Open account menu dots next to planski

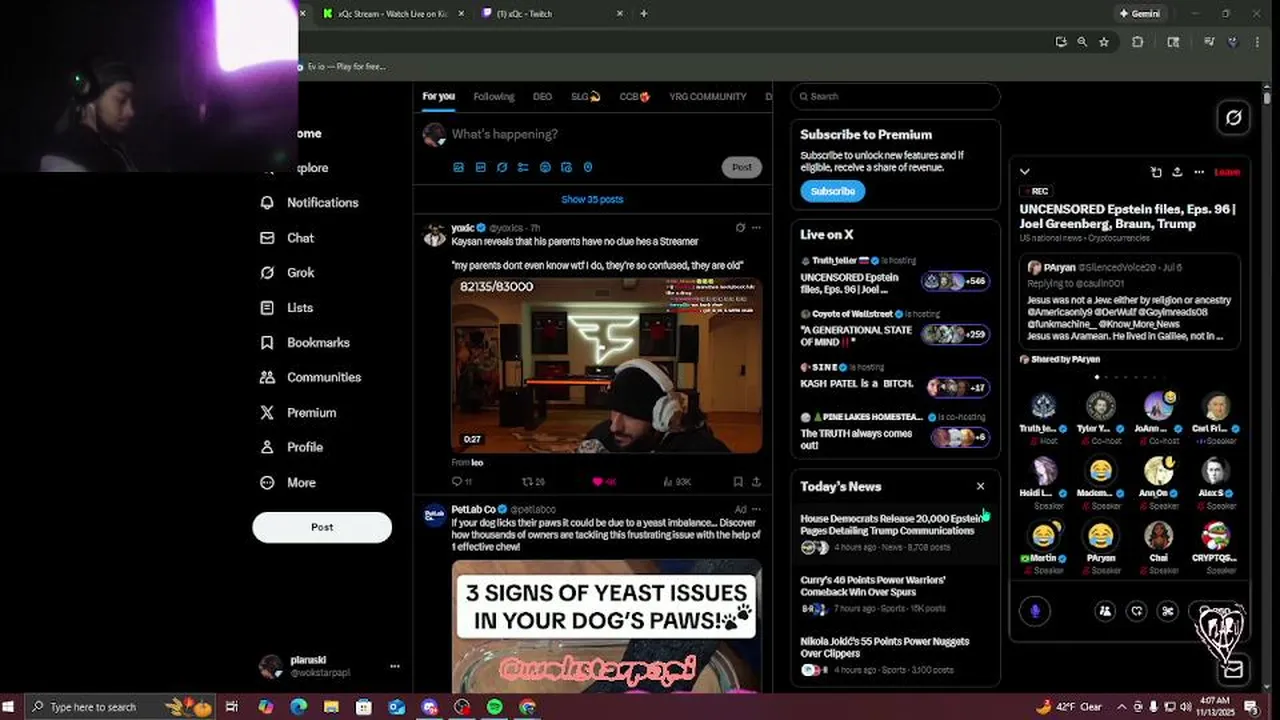tap(395, 666)
